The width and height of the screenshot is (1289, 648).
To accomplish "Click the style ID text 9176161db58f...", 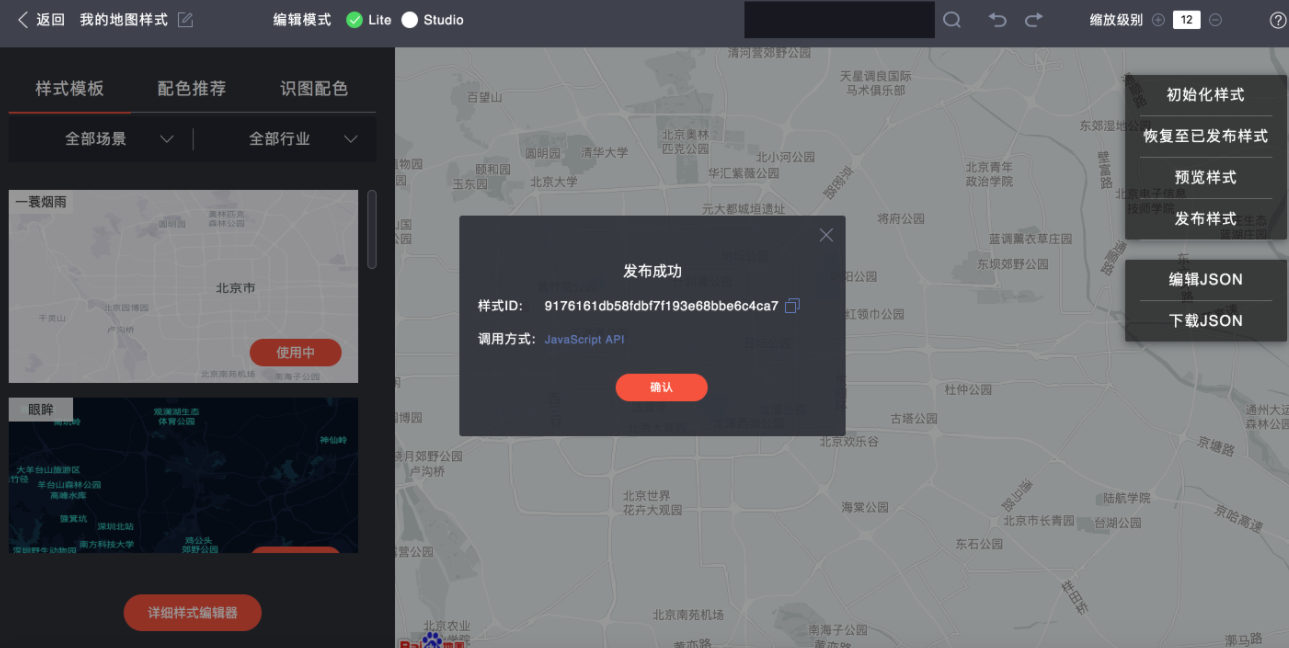I will point(661,306).
